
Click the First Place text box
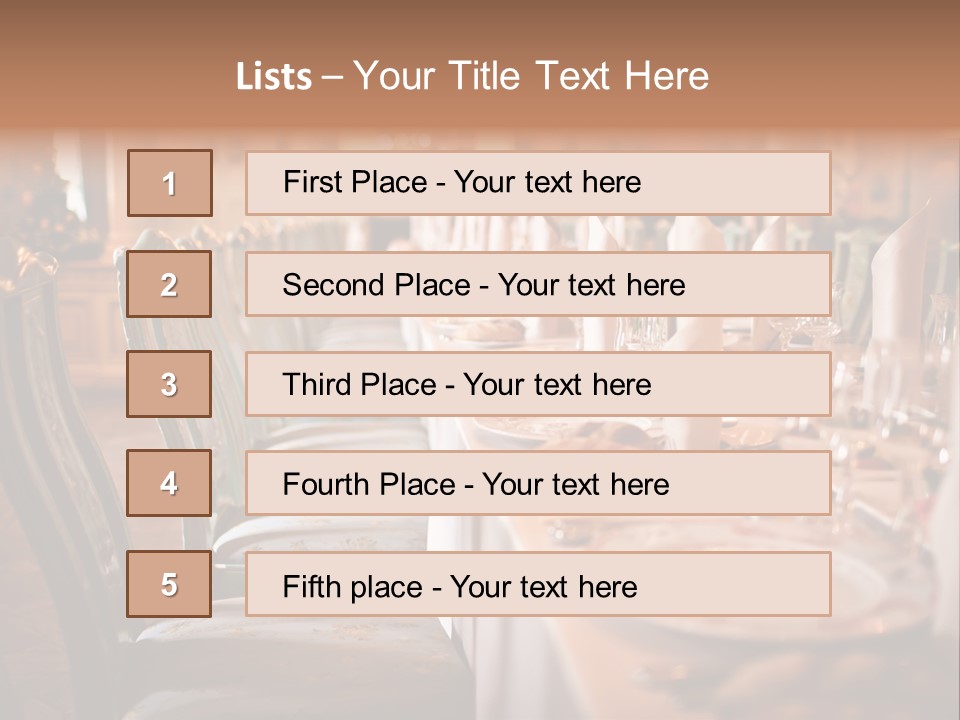538,183
